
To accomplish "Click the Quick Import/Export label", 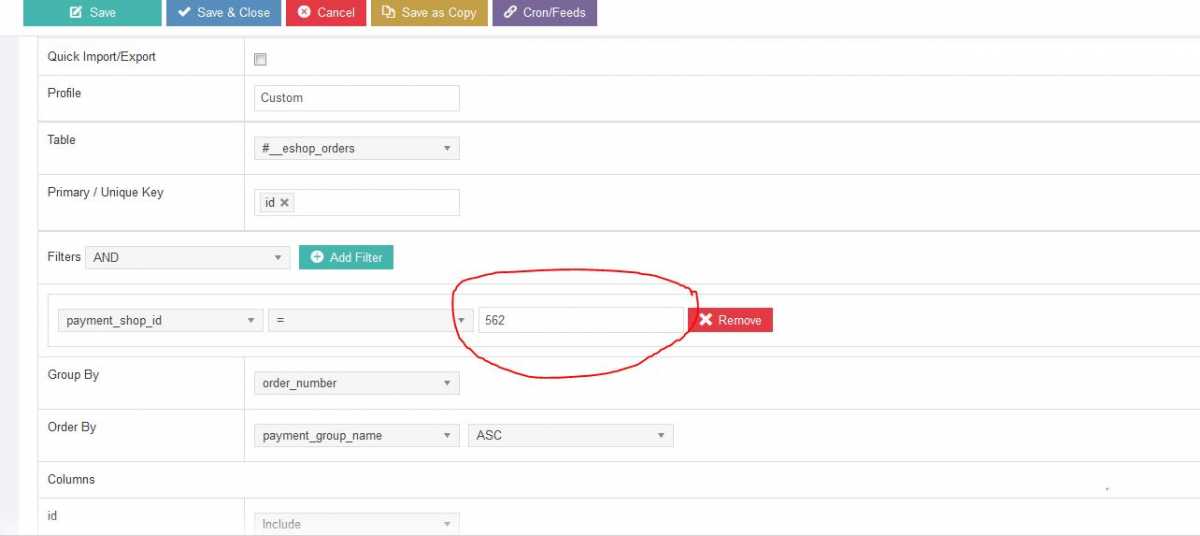I will [102, 57].
